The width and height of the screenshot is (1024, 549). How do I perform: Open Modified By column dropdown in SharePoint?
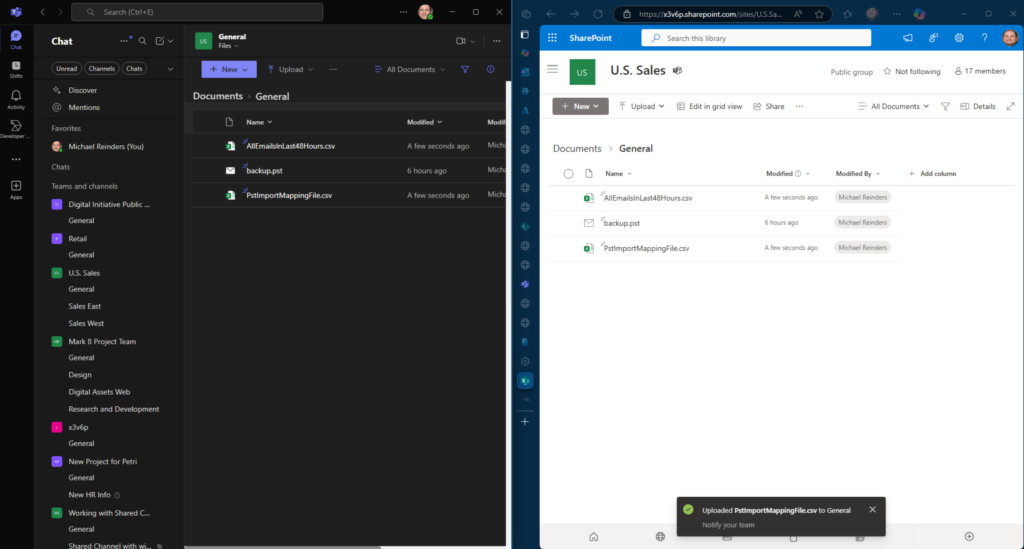coord(858,174)
